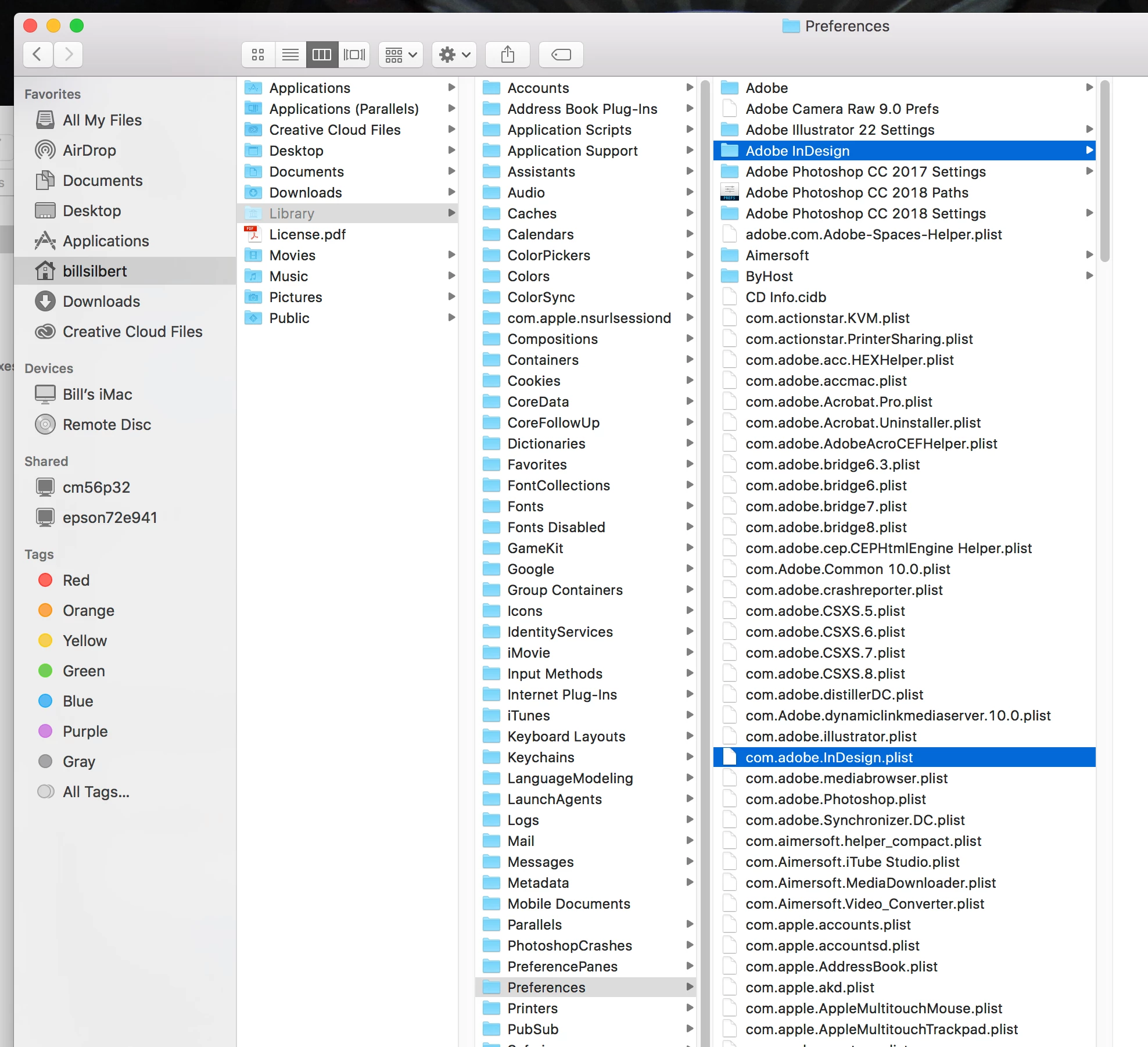1148x1047 pixels.
Task: Open the item arrangement dropdown
Action: click(x=400, y=55)
